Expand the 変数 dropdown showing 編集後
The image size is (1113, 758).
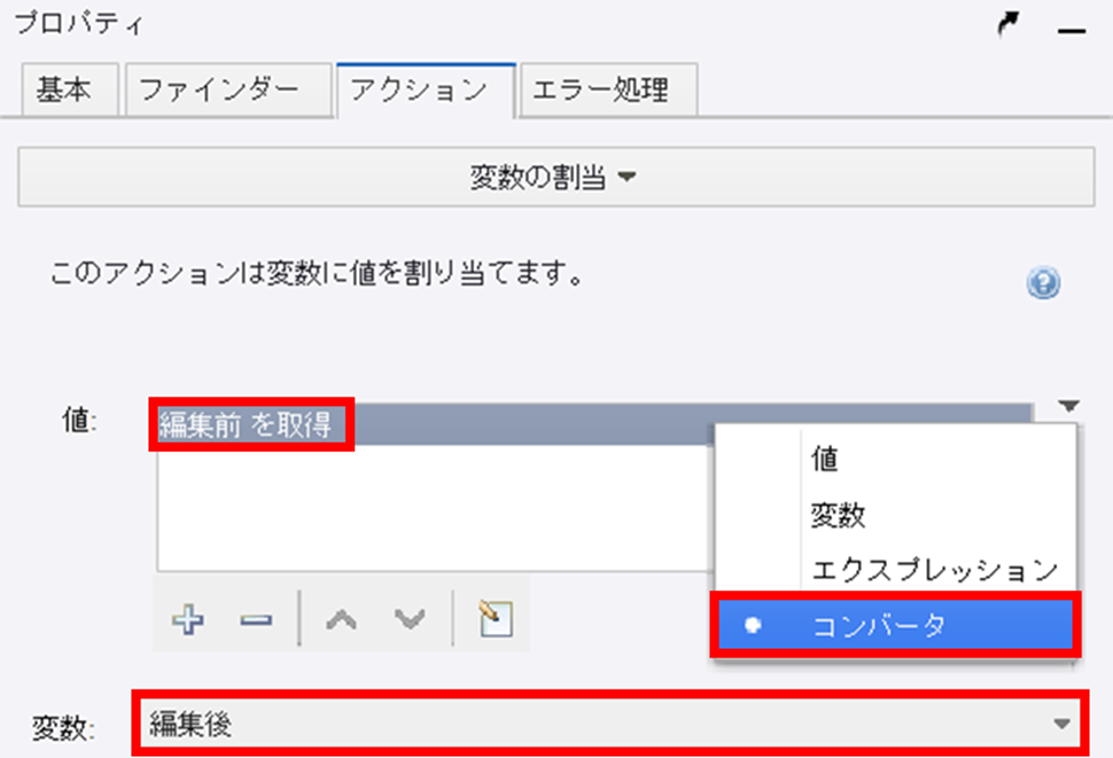point(1062,724)
